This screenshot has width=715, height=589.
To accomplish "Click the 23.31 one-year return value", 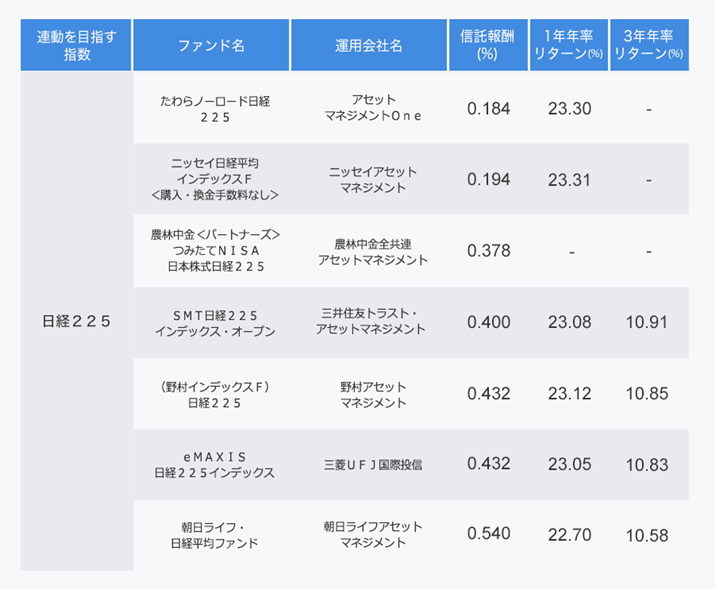I will (569, 179).
